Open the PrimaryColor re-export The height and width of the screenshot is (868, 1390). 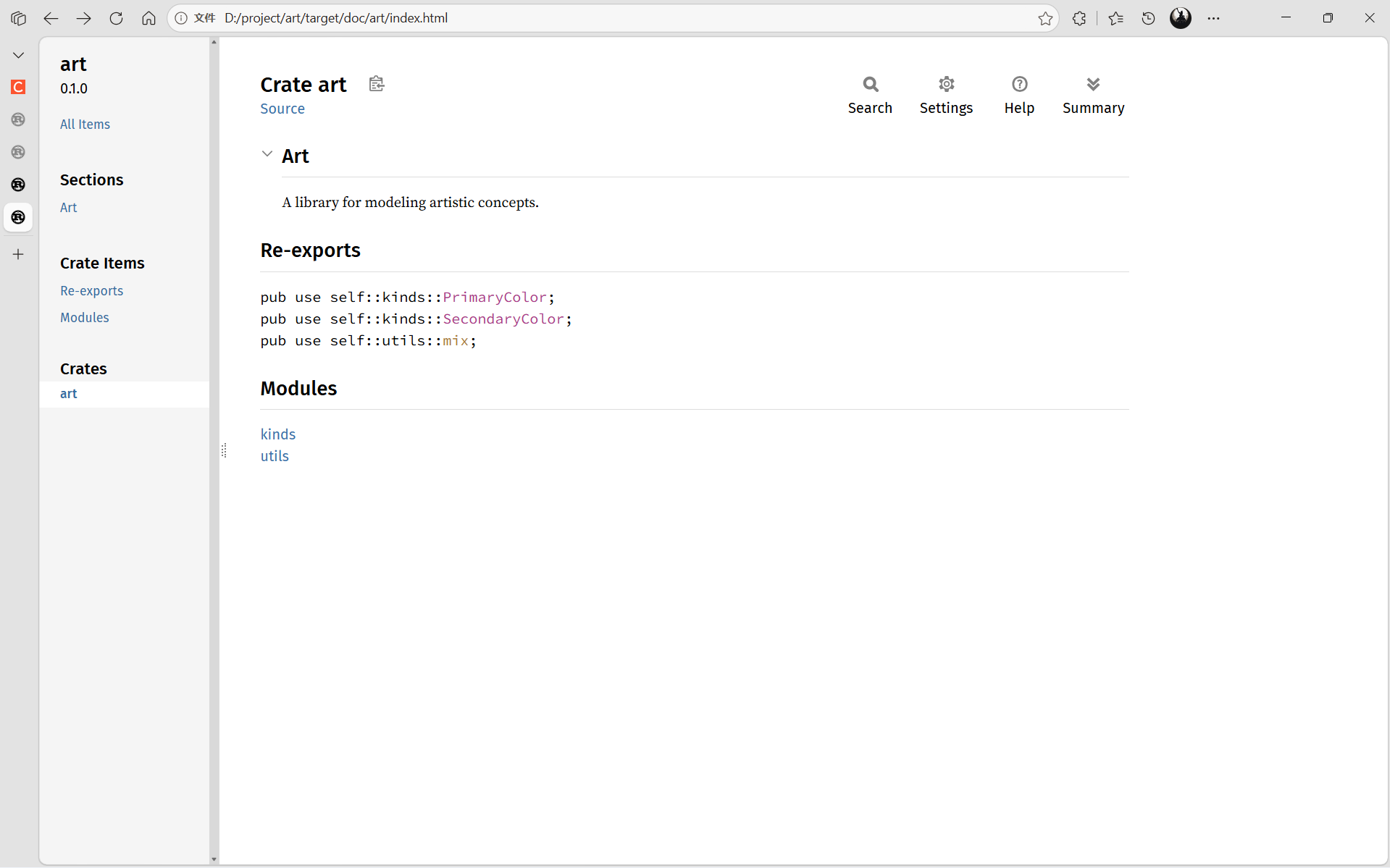tap(495, 298)
